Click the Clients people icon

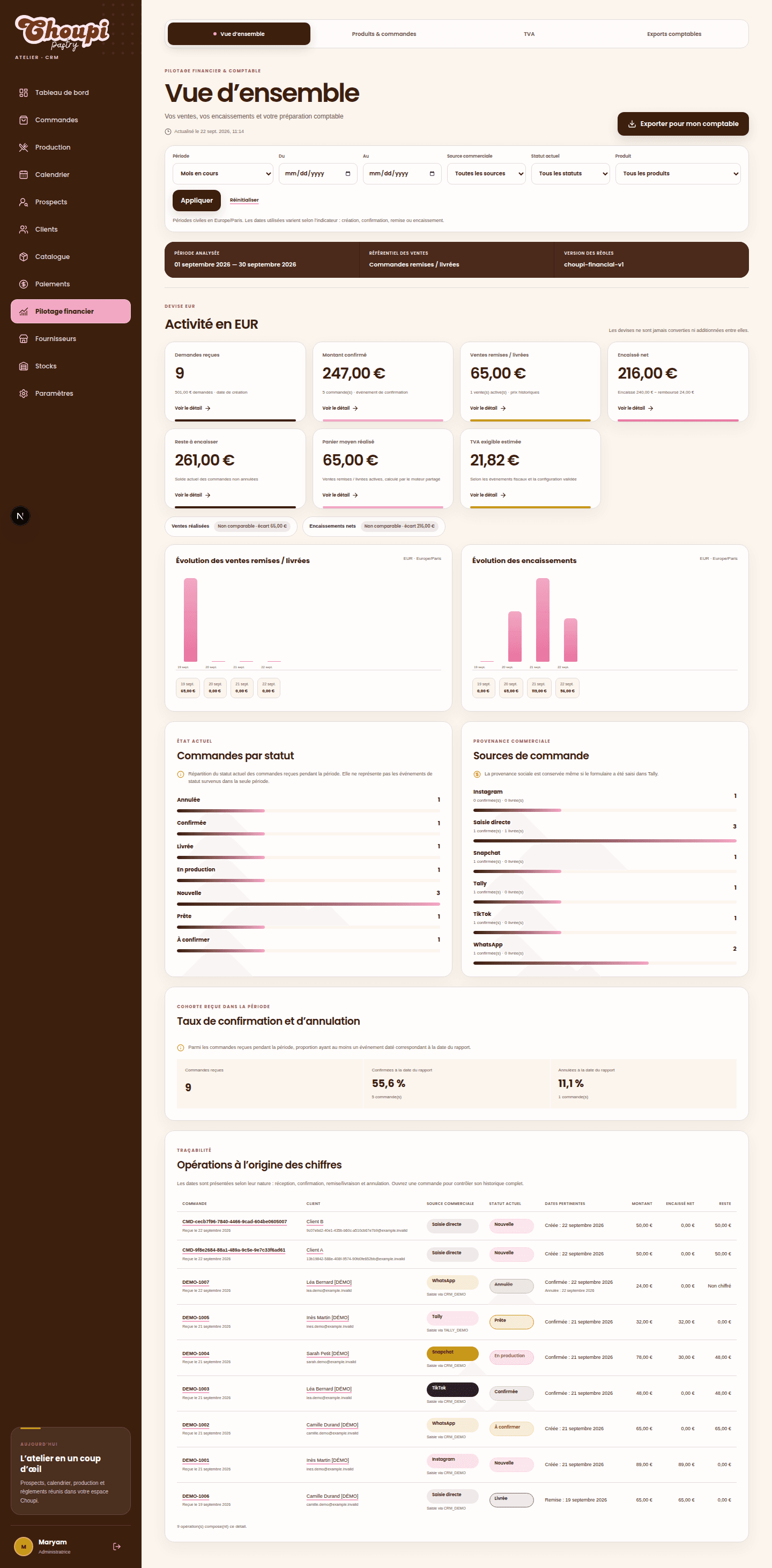point(23,230)
